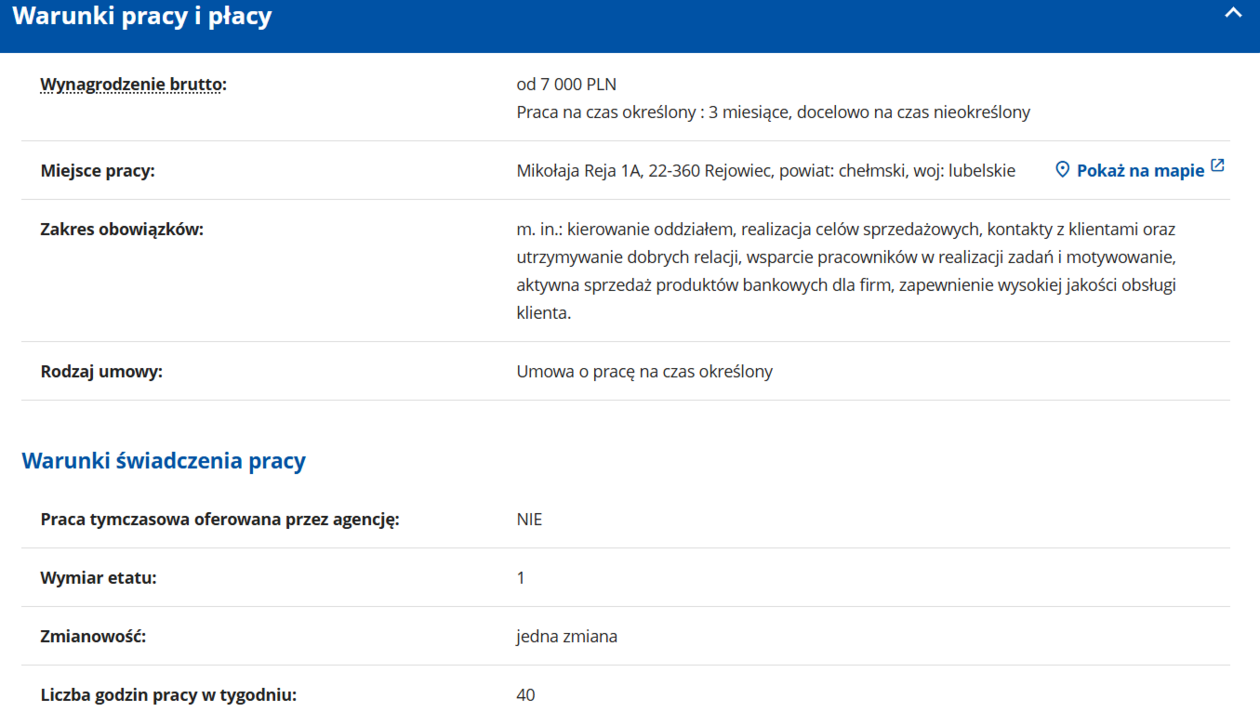Image resolution: width=1260 pixels, height=712 pixels.
Task: Click the Warunki świadczenia pracy heading
Action: point(164,461)
